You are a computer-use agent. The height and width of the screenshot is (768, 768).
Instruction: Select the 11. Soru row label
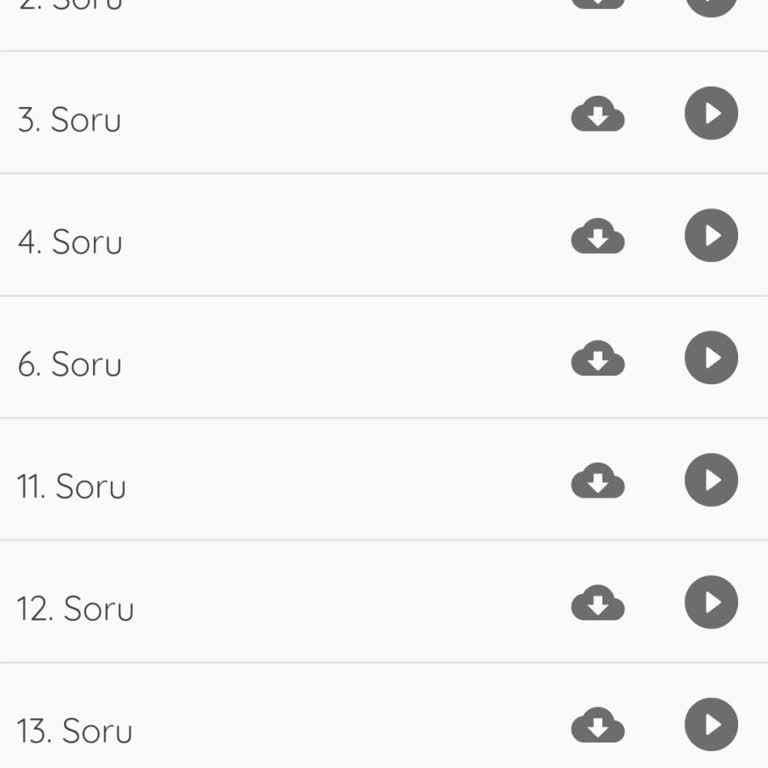click(72, 486)
